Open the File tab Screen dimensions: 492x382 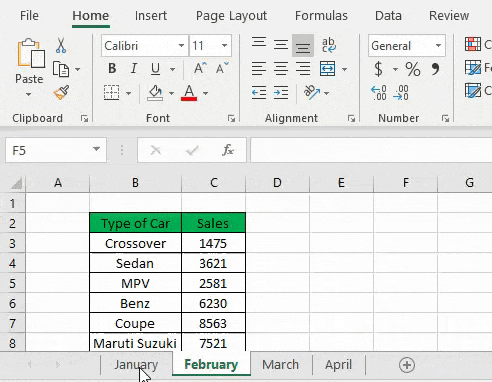(29, 16)
